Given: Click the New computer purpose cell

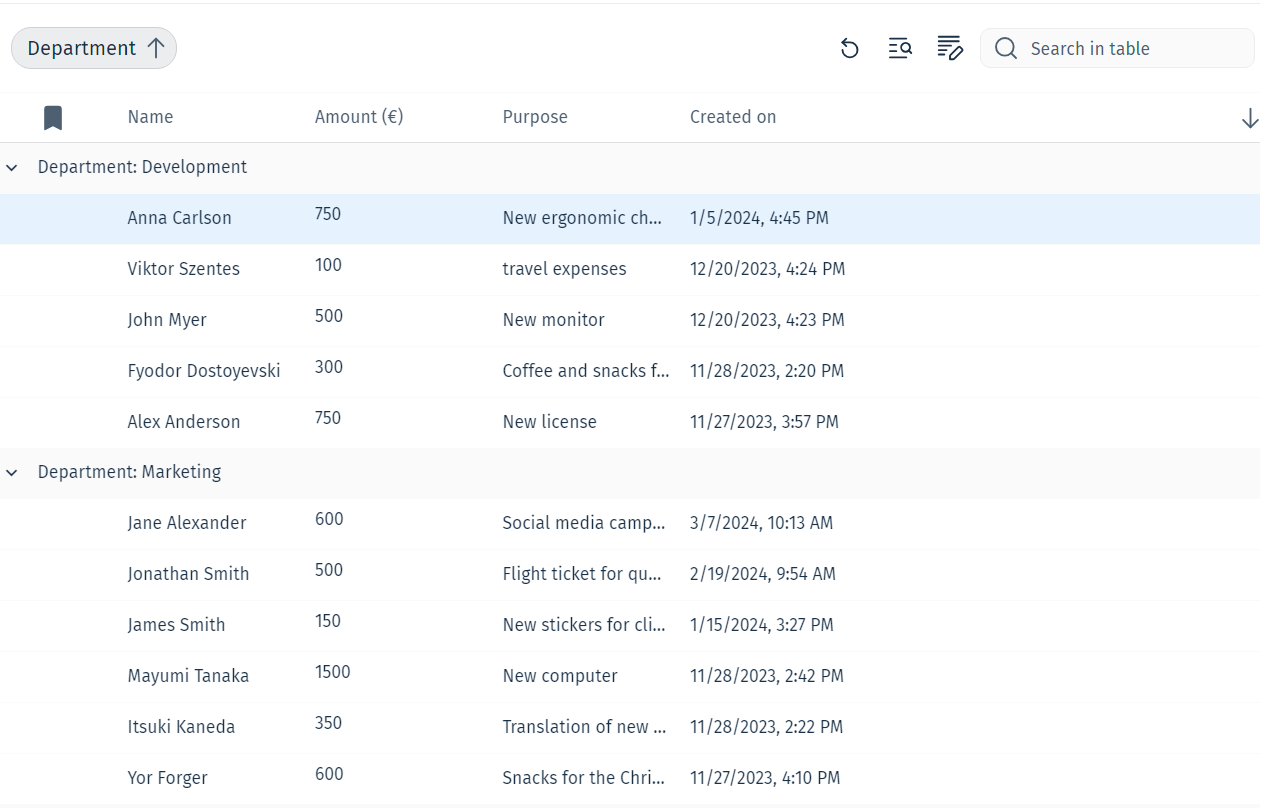Looking at the screenshot, I should pos(560,676).
